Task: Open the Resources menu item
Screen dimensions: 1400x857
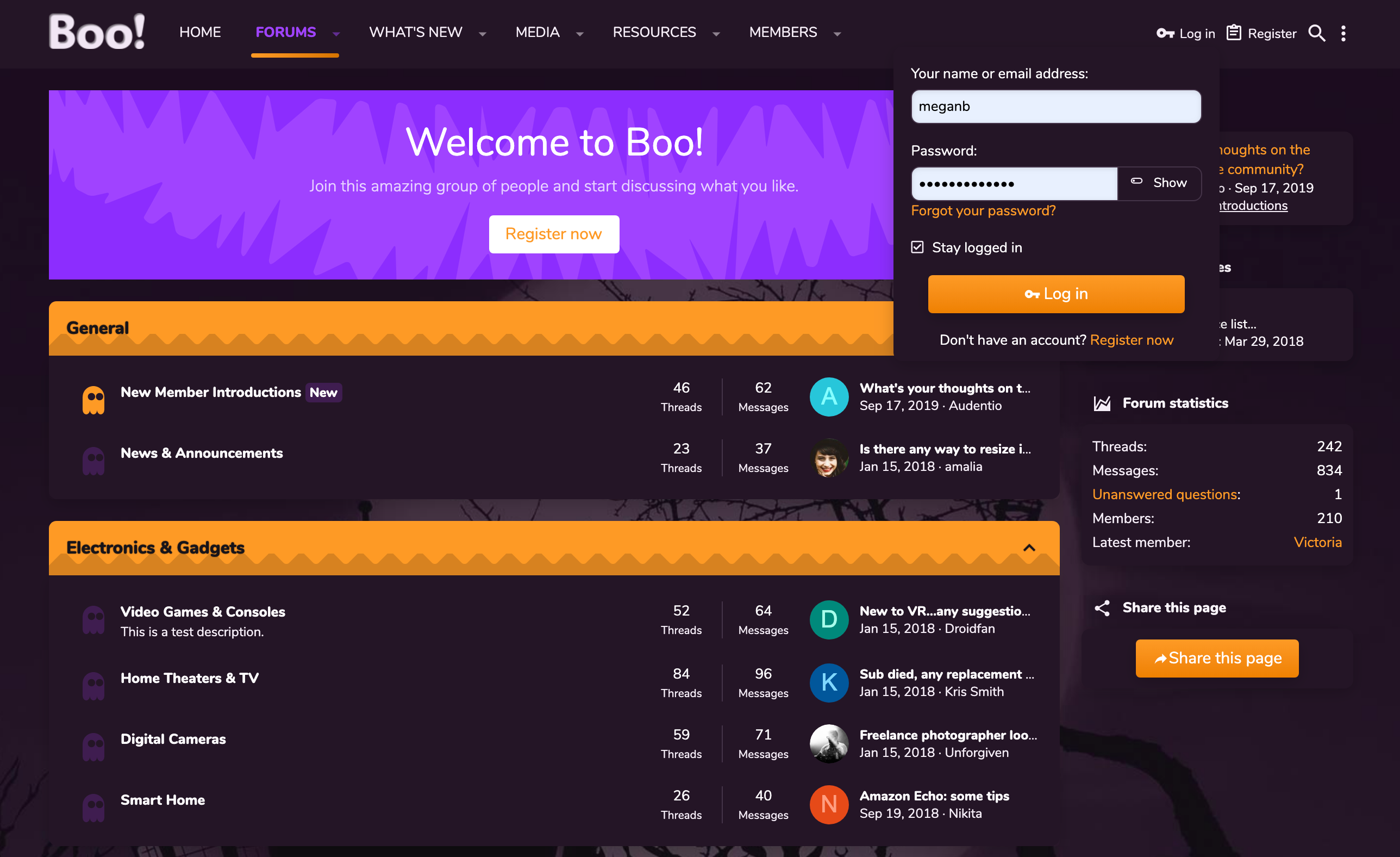Action: (654, 33)
